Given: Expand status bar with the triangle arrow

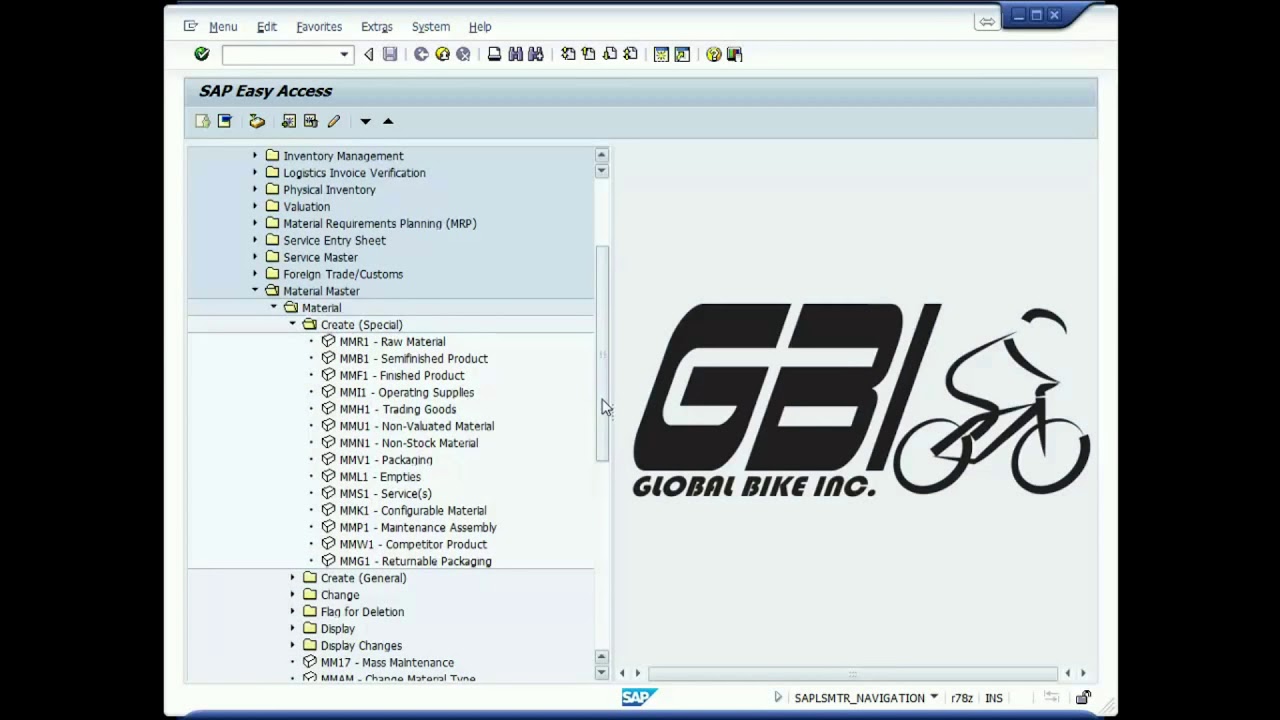Looking at the screenshot, I should point(778,697).
